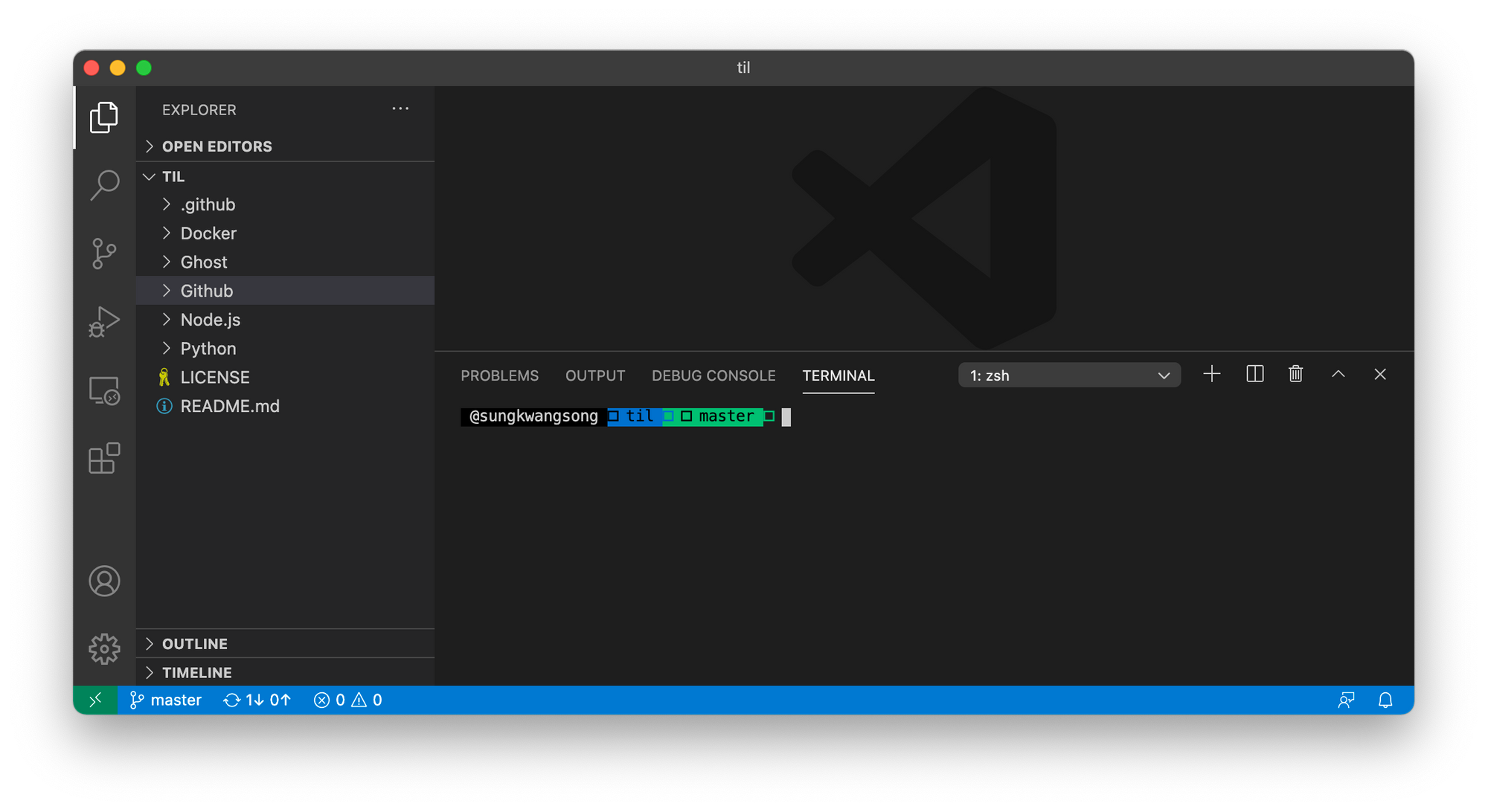Expand the Docker folder
Viewport: 1488px width, 812px height.
(x=208, y=233)
